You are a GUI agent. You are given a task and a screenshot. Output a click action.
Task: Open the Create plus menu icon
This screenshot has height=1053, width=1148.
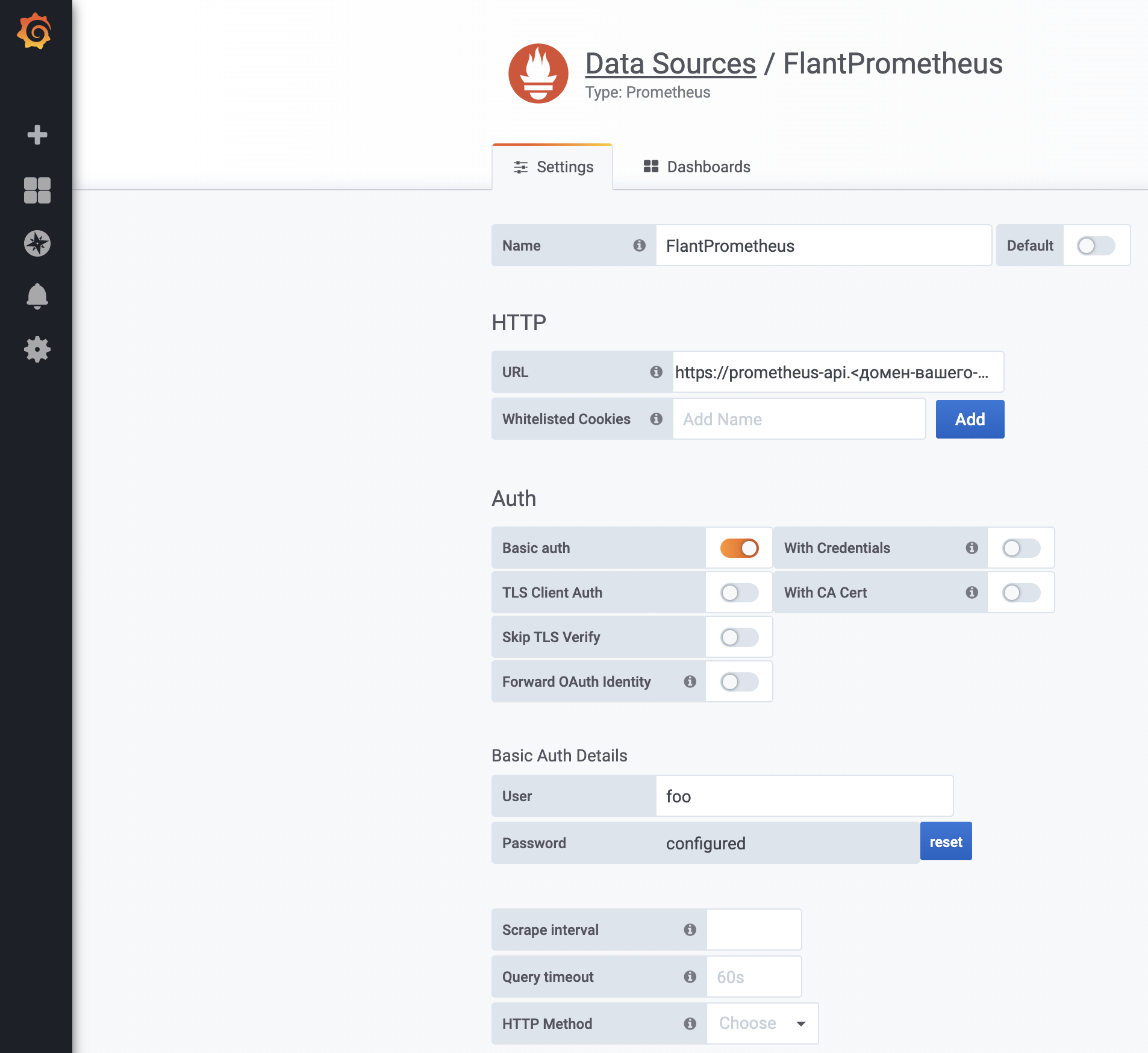37,135
